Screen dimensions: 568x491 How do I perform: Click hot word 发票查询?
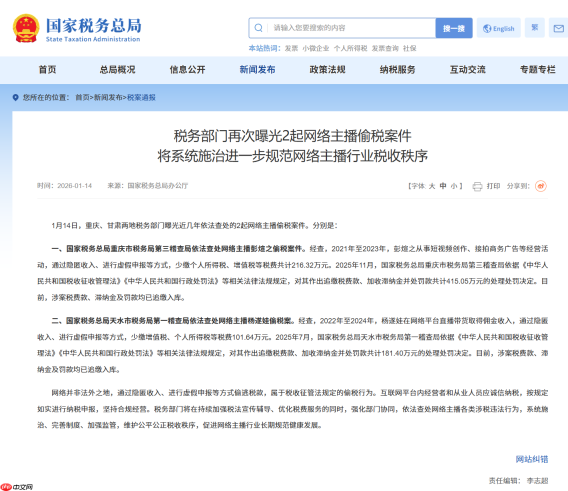pos(385,48)
